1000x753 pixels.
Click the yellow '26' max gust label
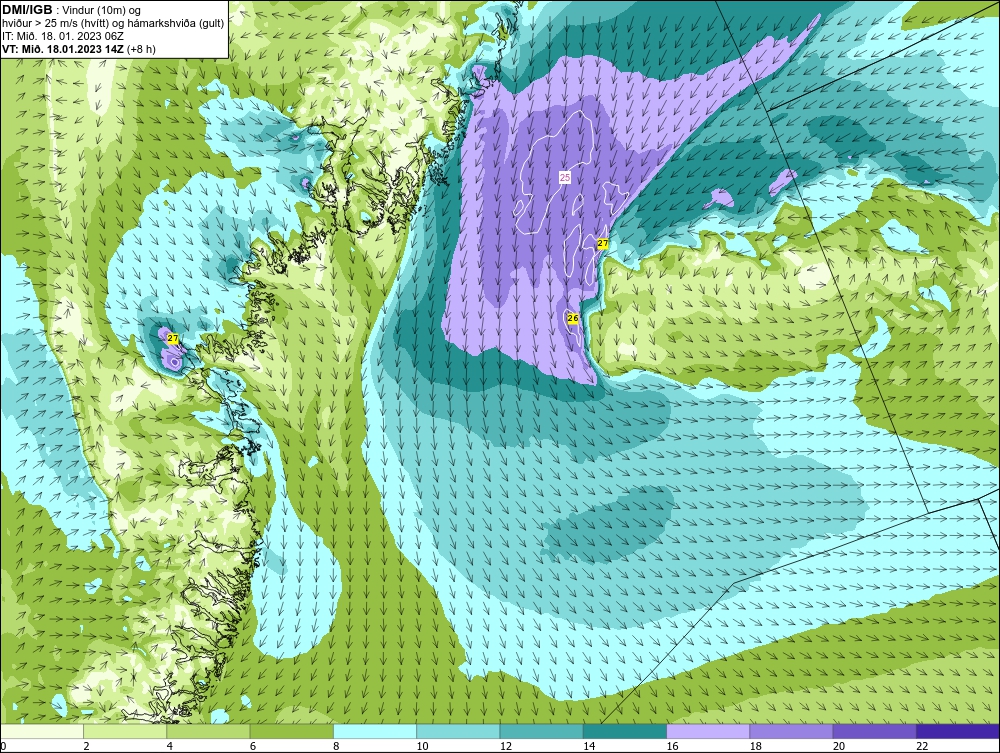(x=573, y=318)
